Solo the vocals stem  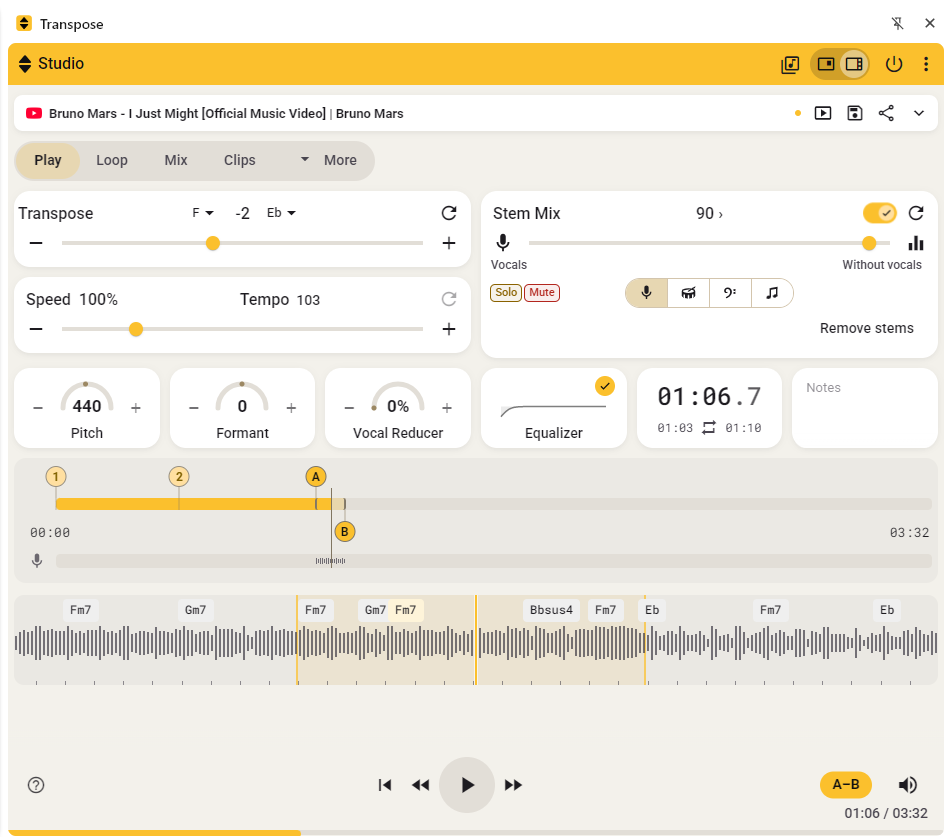click(506, 293)
